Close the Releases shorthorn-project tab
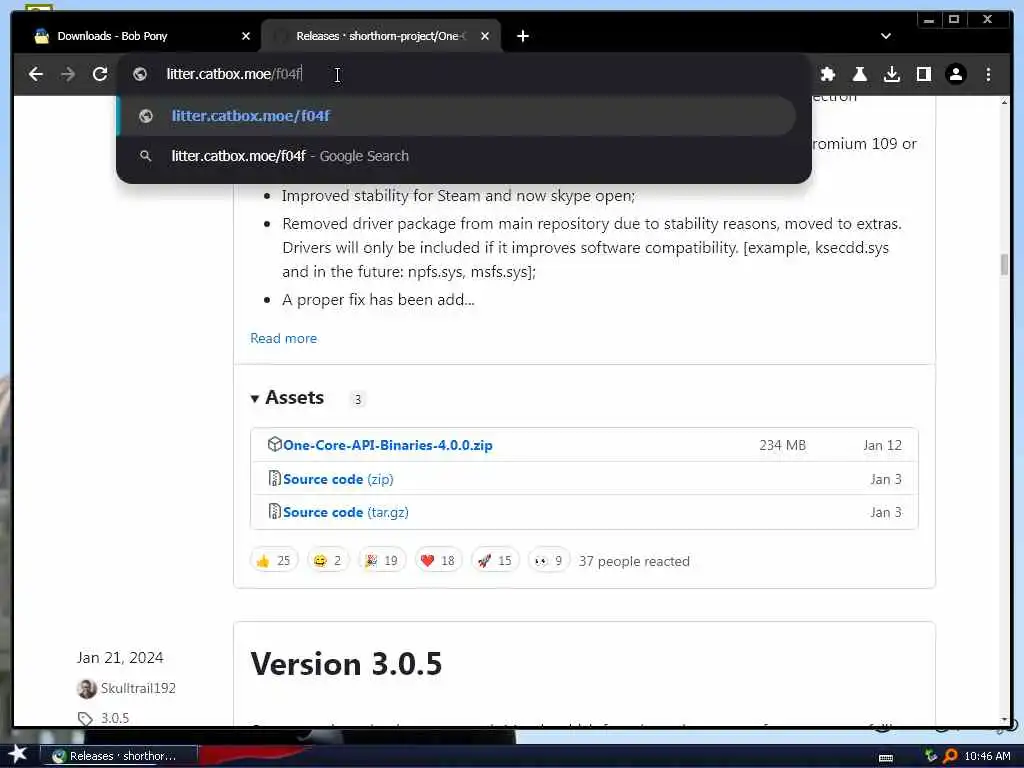The height and width of the screenshot is (768, 1024). 485,36
